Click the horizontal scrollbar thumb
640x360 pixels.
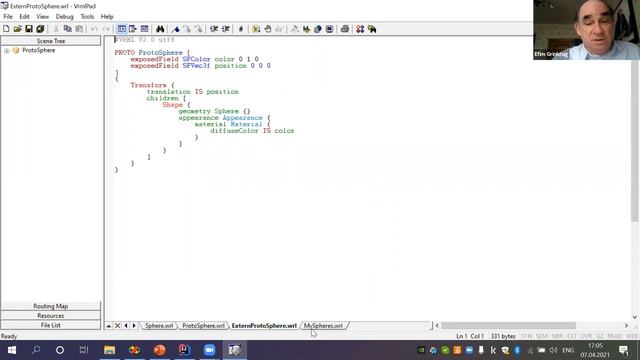click(508, 326)
